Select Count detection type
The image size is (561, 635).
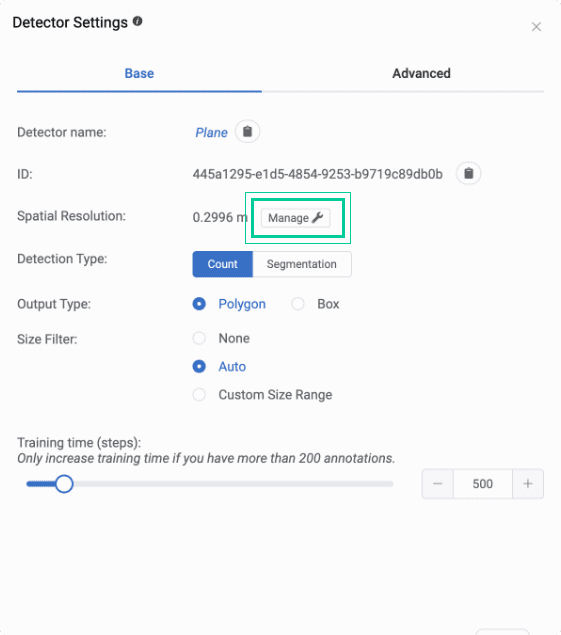coord(222,264)
